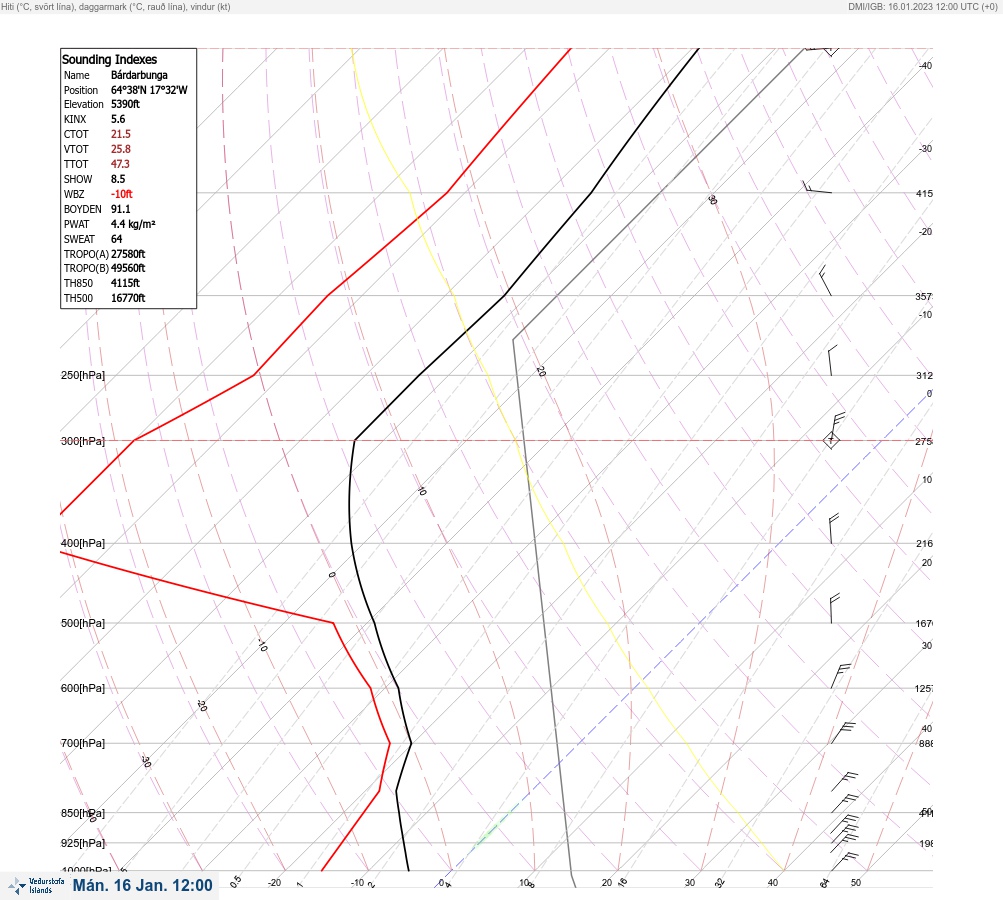The height and width of the screenshot is (900, 1003).
Task: Click the wind barb at the 500 hPa level
Action: (x=833, y=608)
